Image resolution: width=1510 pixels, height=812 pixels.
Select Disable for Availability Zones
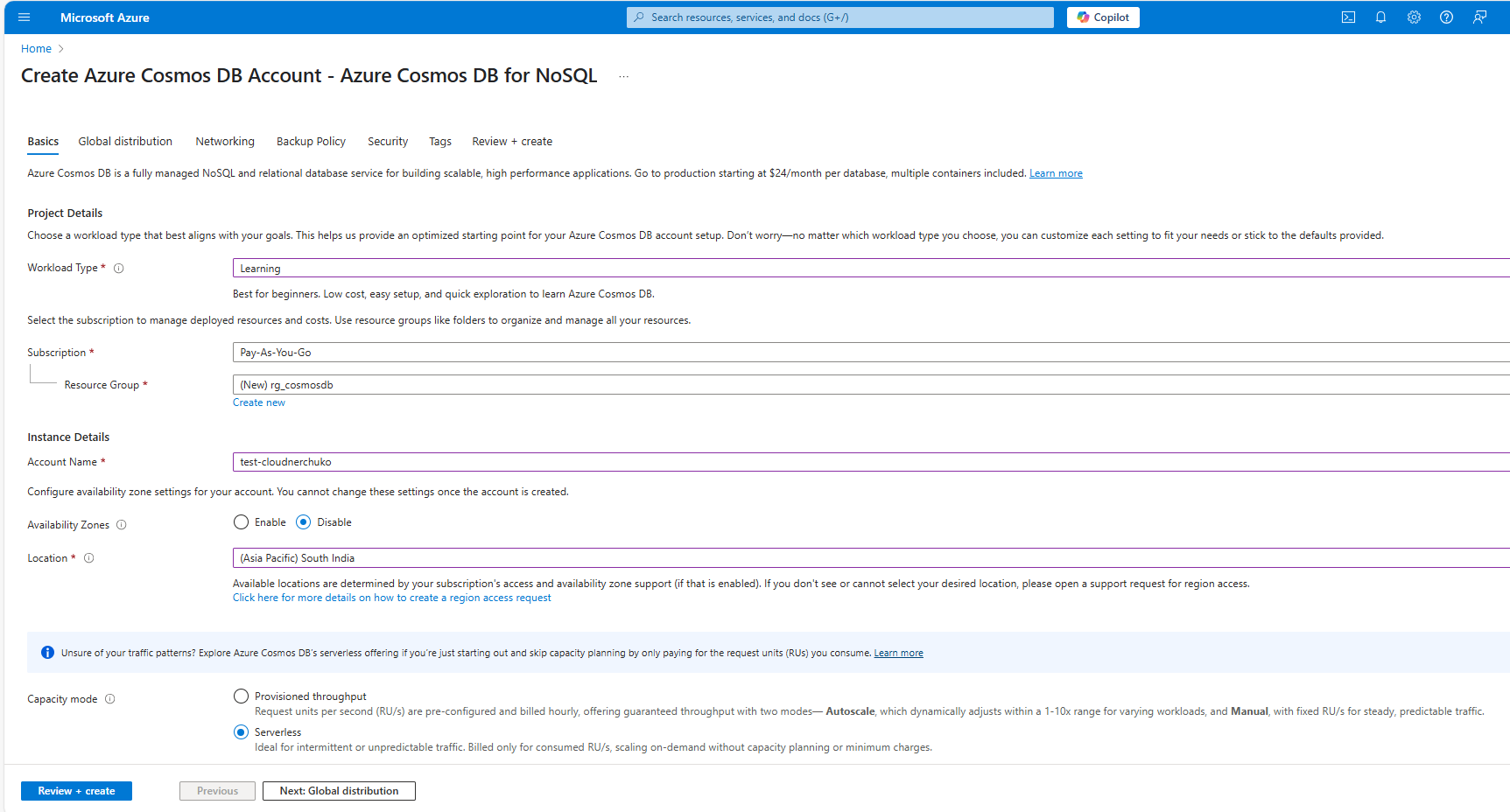click(x=303, y=522)
